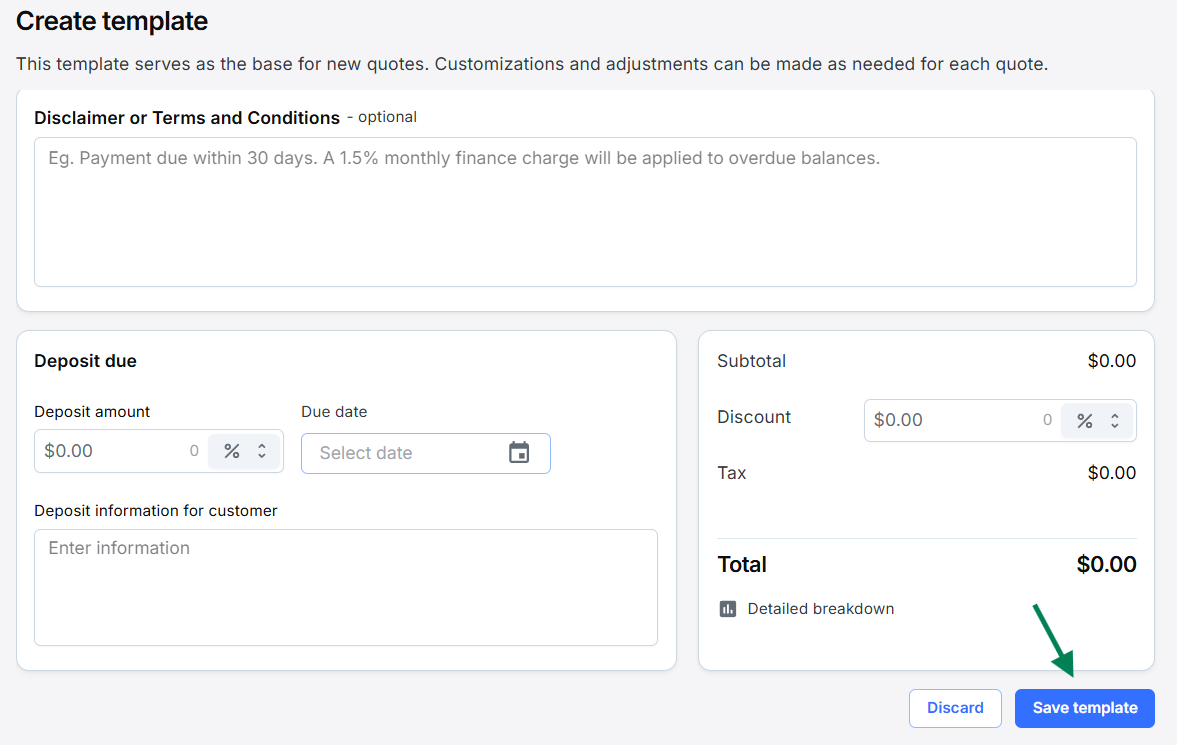Open the Detailed breakdown link

820,609
